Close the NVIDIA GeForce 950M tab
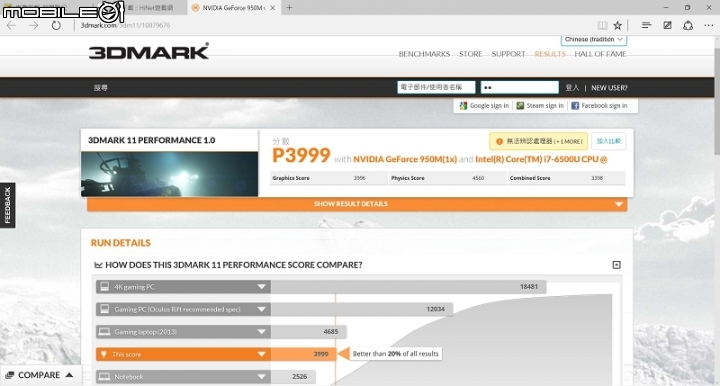Viewport: 720px width, 386px height. pyautogui.click(x=273, y=7)
